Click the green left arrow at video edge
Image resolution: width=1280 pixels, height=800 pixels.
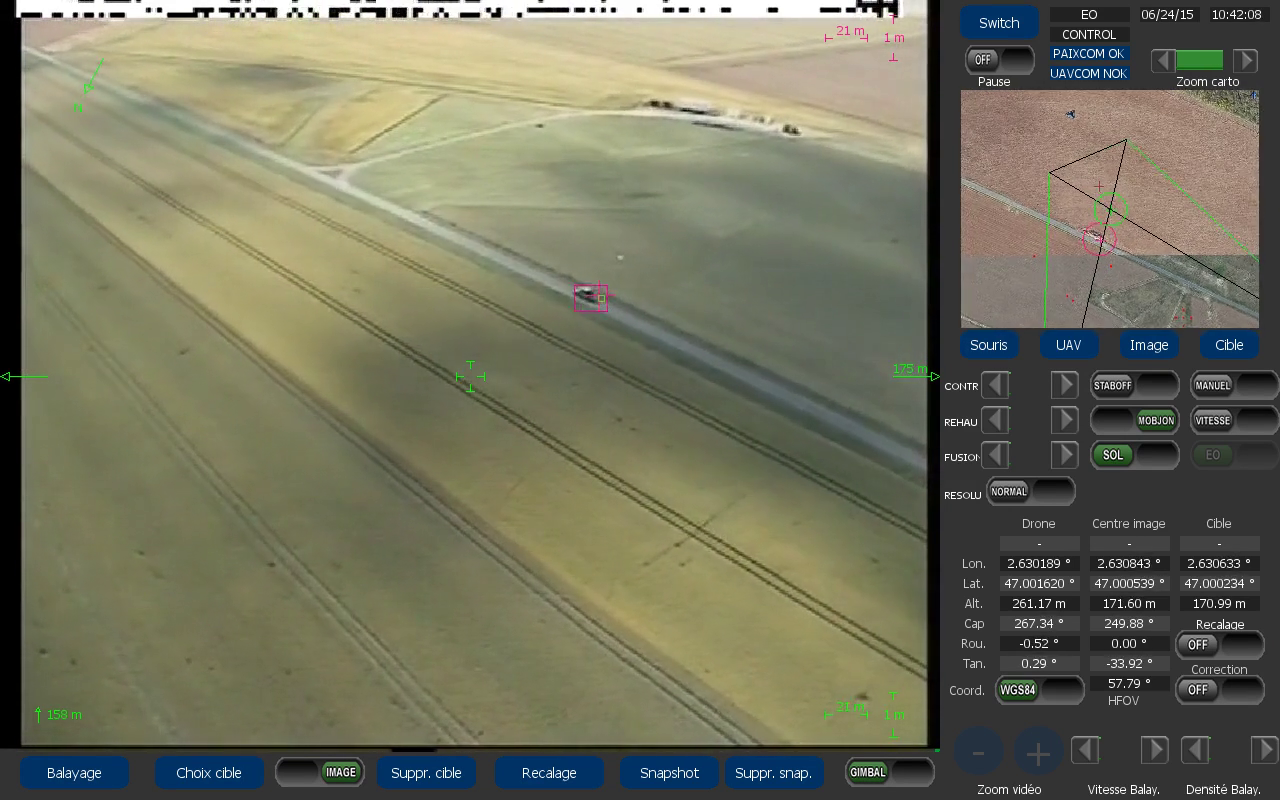24,376
